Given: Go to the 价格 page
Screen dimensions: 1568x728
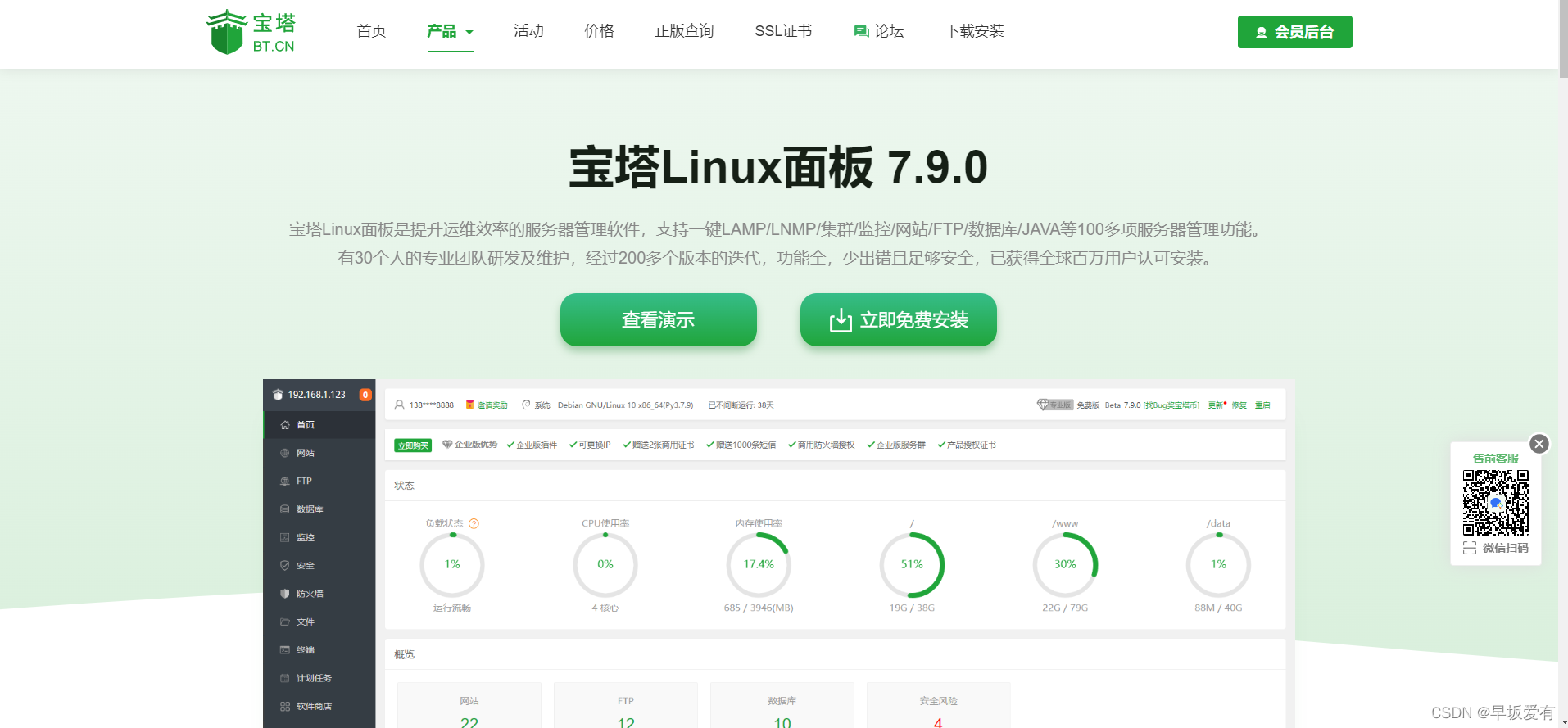Looking at the screenshot, I should click(599, 31).
